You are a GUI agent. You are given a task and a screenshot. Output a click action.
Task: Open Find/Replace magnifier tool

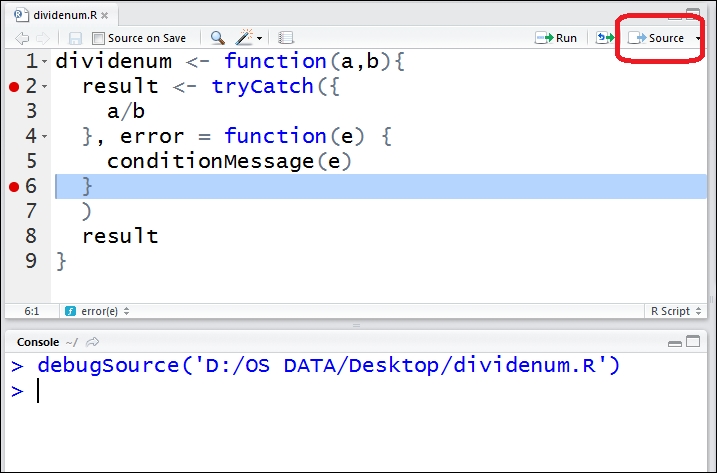217,38
